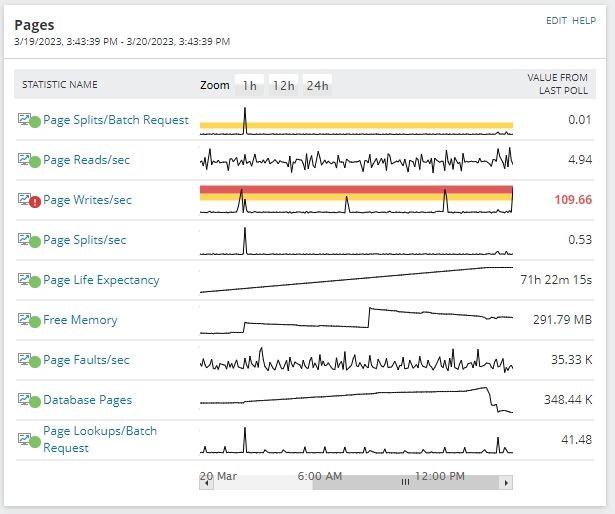Click the timeline scrollbar thumb handle
Image resolution: width=615 pixels, height=514 pixels.
pyautogui.click(x=406, y=482)
